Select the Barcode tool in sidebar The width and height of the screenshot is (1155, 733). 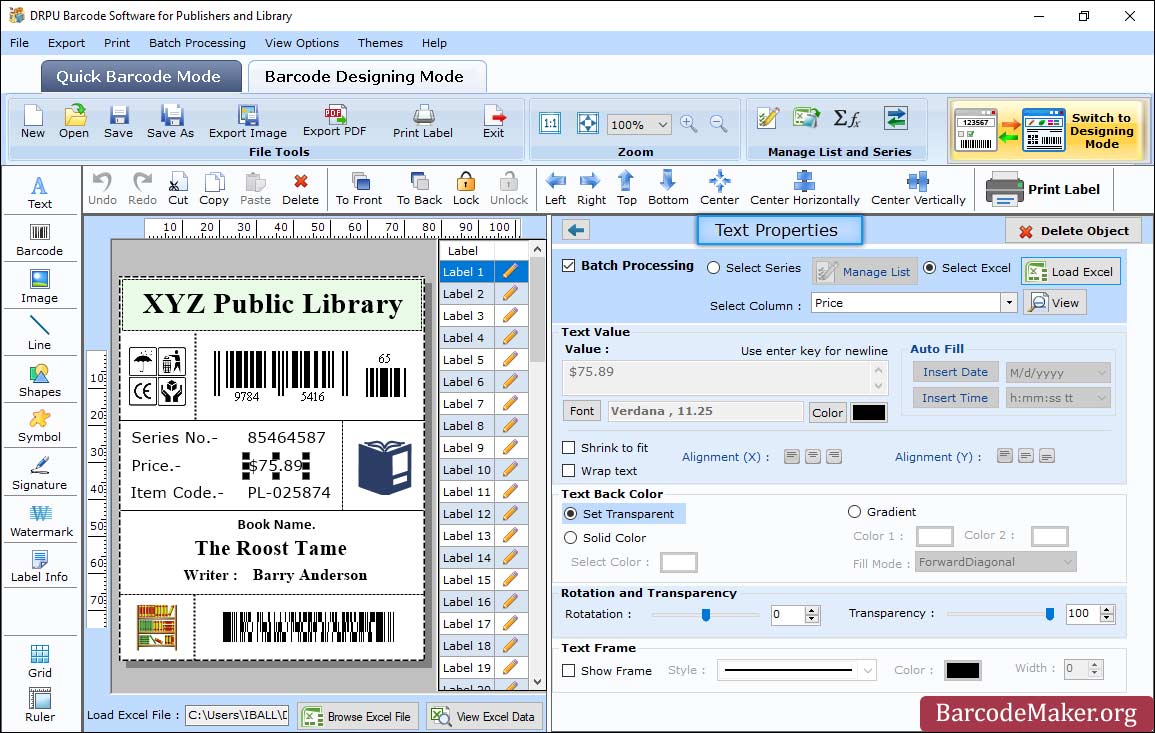(x=40, y=240)
